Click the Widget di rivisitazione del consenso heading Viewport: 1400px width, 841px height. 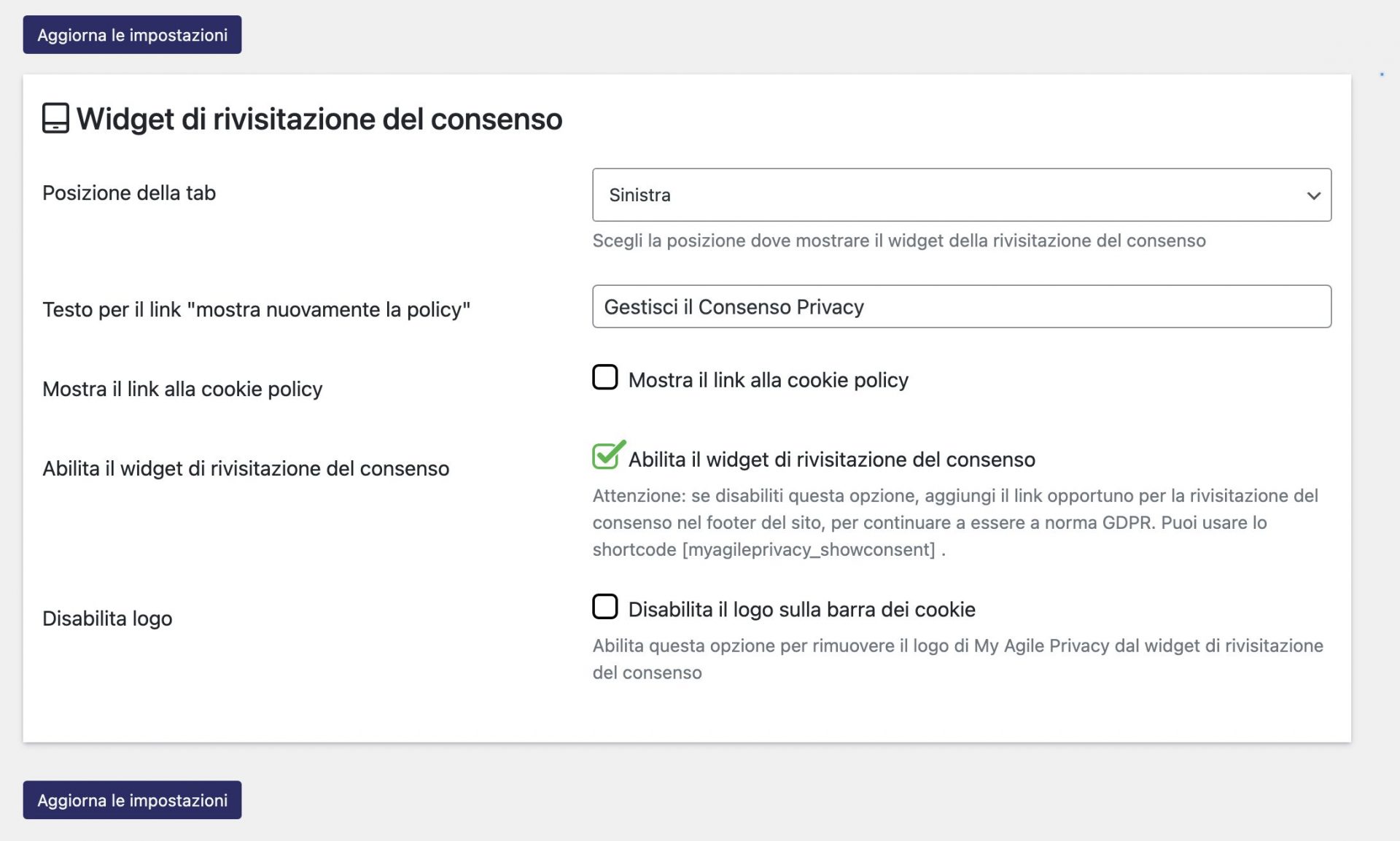[x=319, y=119]
